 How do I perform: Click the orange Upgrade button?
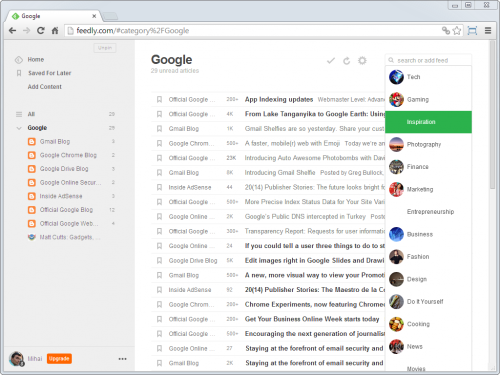[x=59, y=359]
